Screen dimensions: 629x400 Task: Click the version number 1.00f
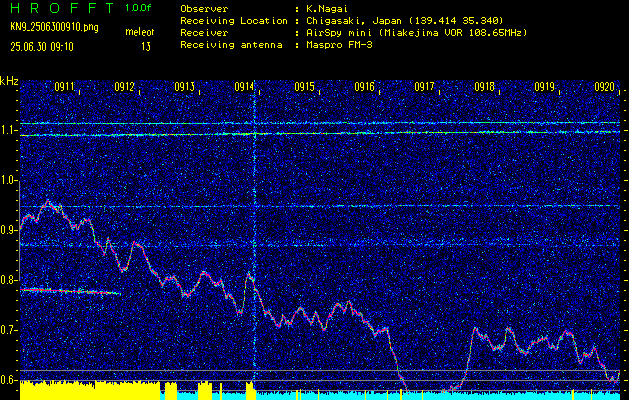coord(138,8)
